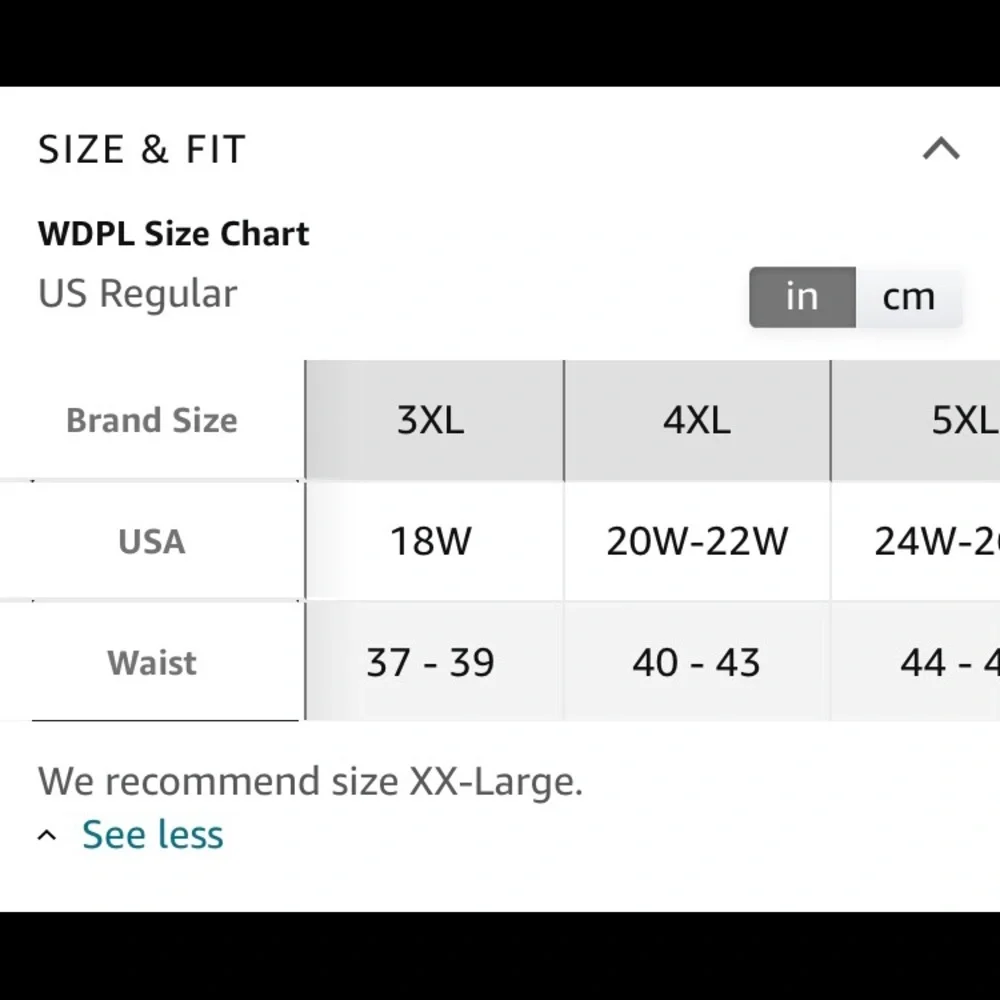Switch measurement units to cm
Image resolution: width=1000 pixels, height=1000 pixels.
click(908, 297)
